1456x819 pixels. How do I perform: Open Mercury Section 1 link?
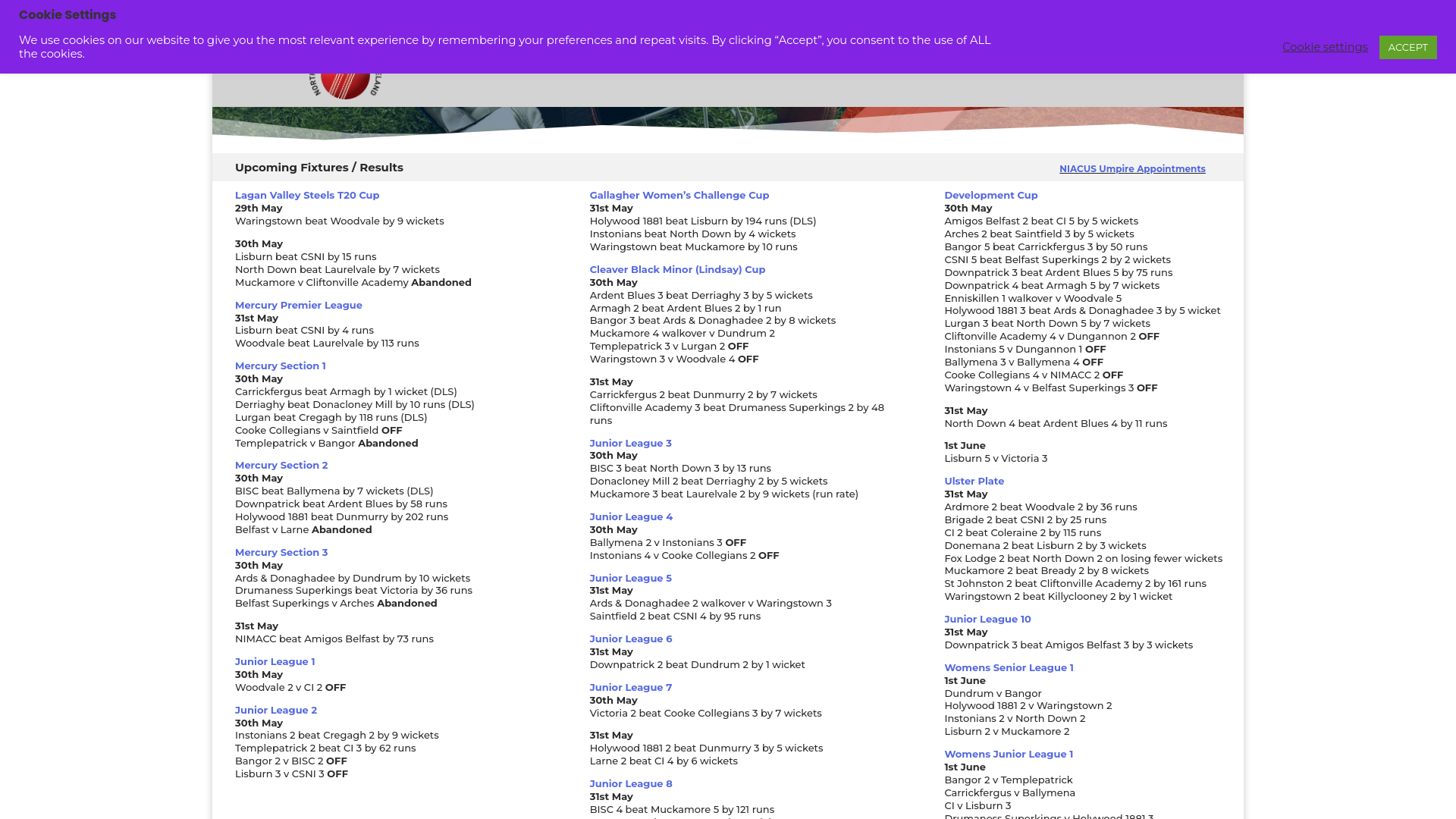tap(281, 366)
